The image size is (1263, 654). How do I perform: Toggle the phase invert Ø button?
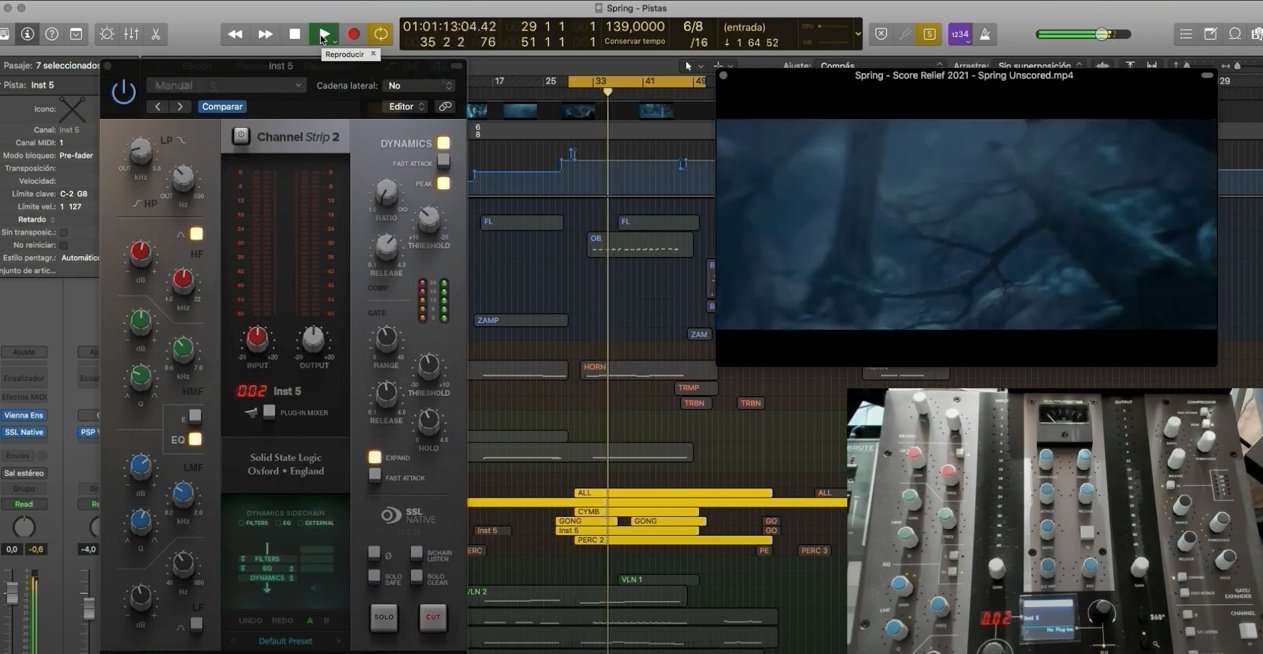(x=375, y=553)
